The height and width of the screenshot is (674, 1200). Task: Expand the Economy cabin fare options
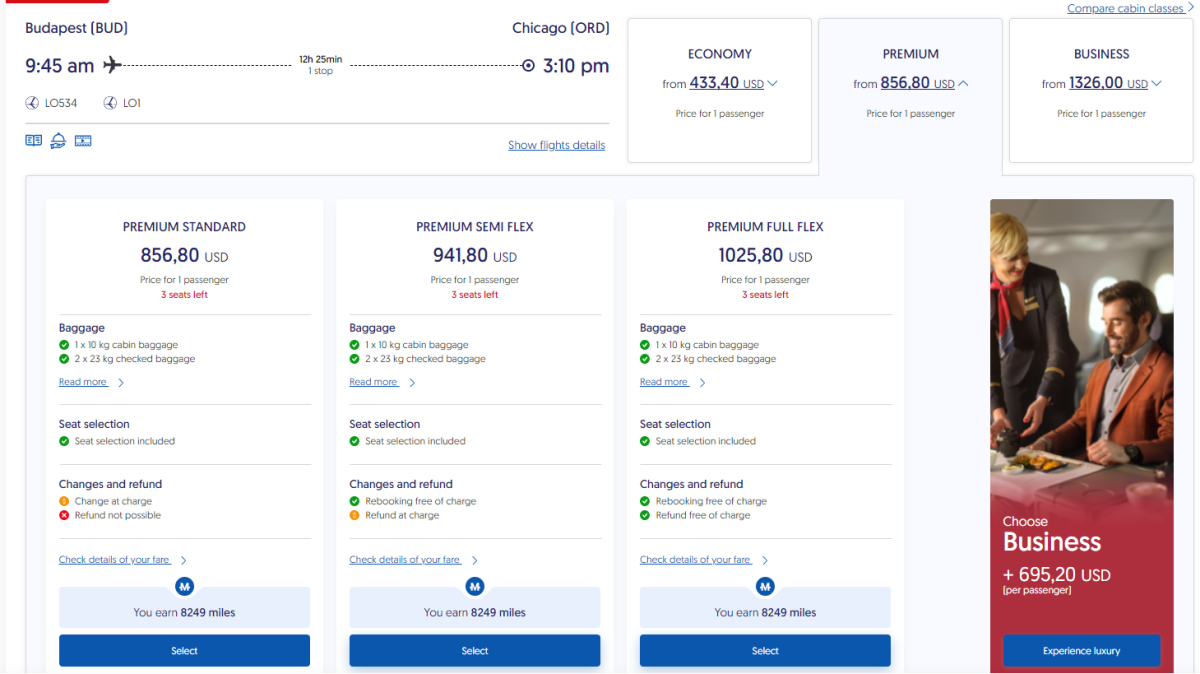click(x=772, y=84)
